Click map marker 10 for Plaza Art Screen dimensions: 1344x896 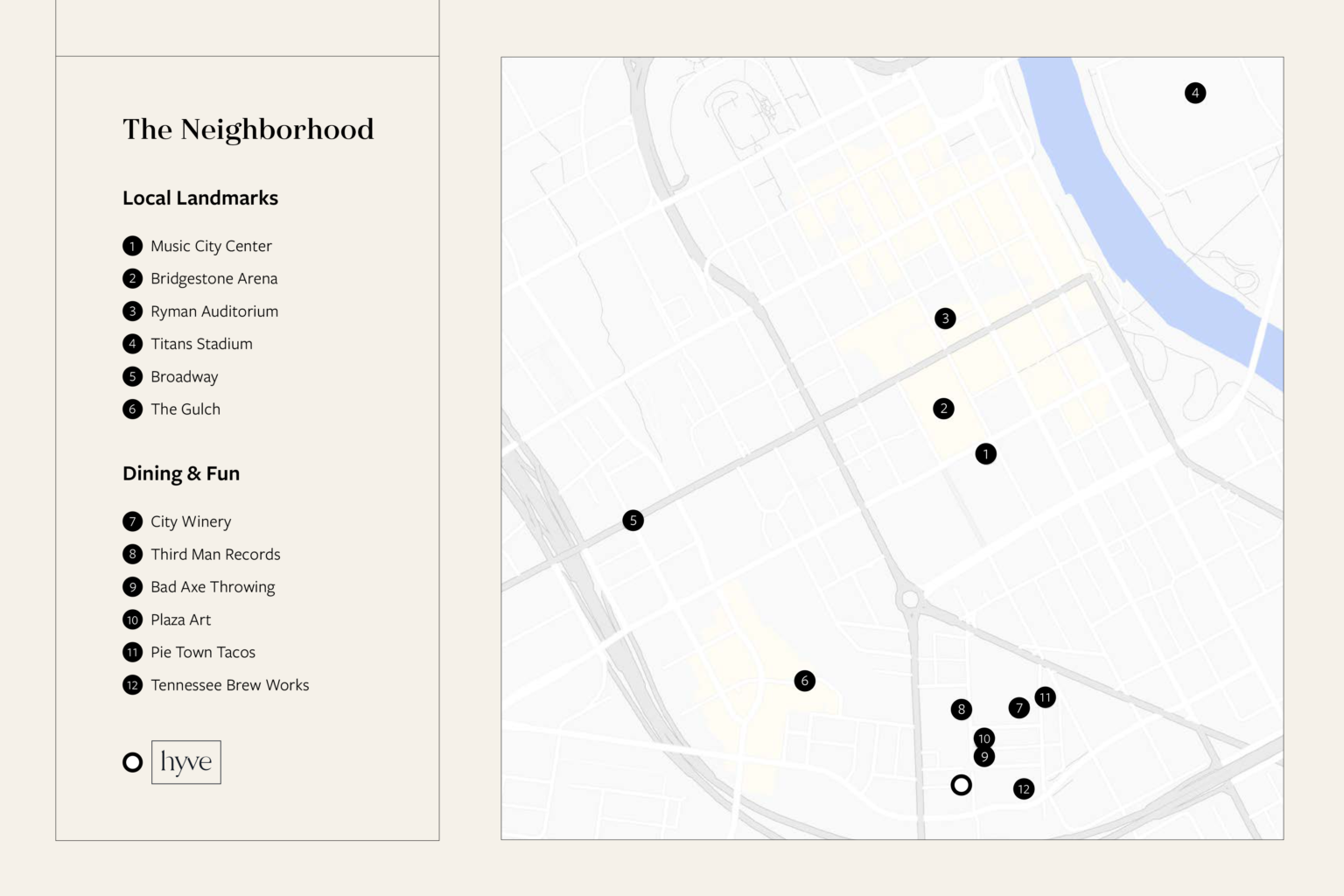984,738
